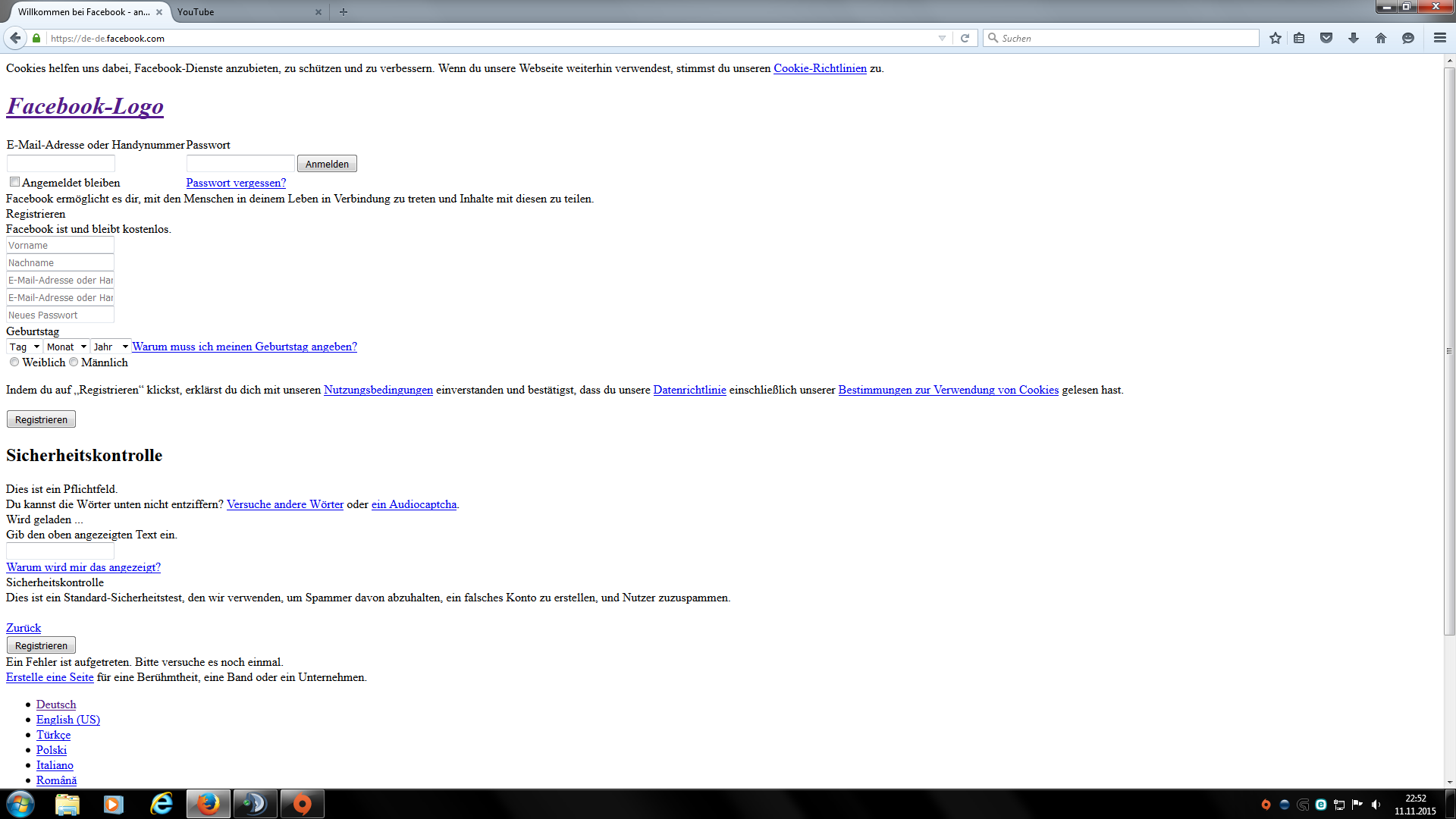
Task: Save page to Pocket icon
Action: tap(1326, 38)
